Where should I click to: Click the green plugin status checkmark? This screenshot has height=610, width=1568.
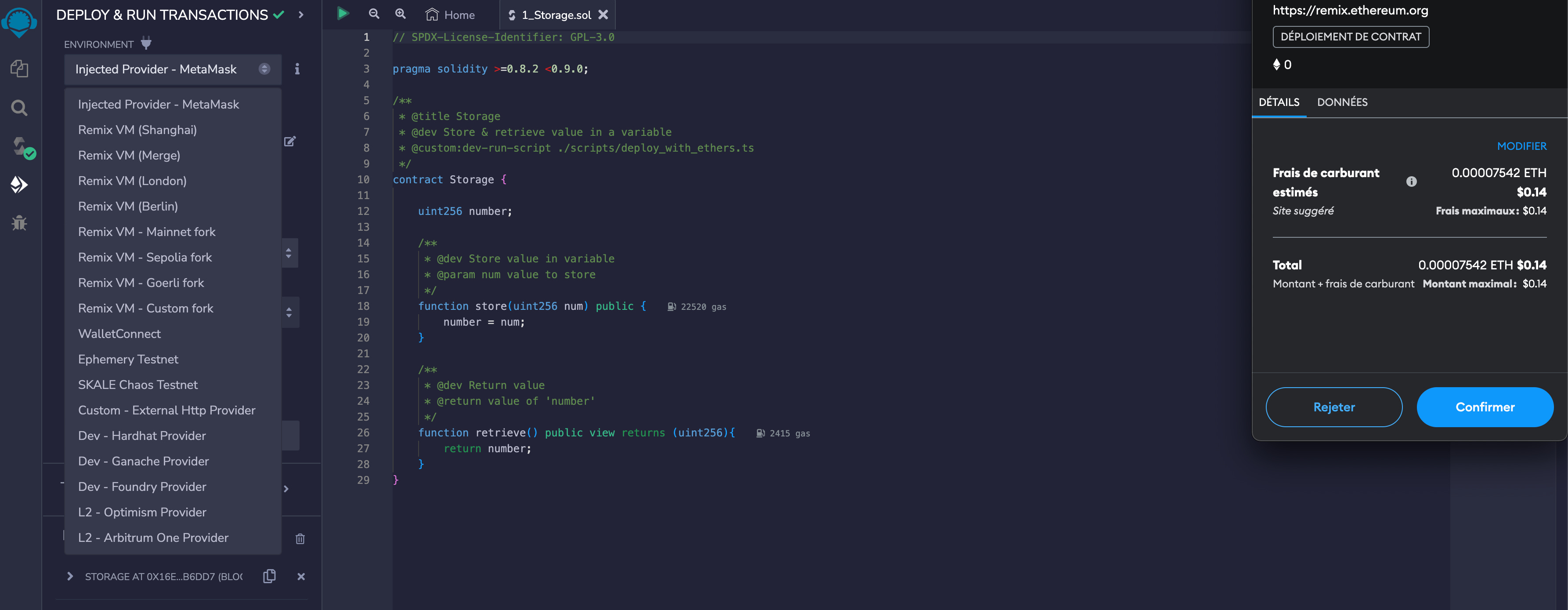[x=279, y=15]
